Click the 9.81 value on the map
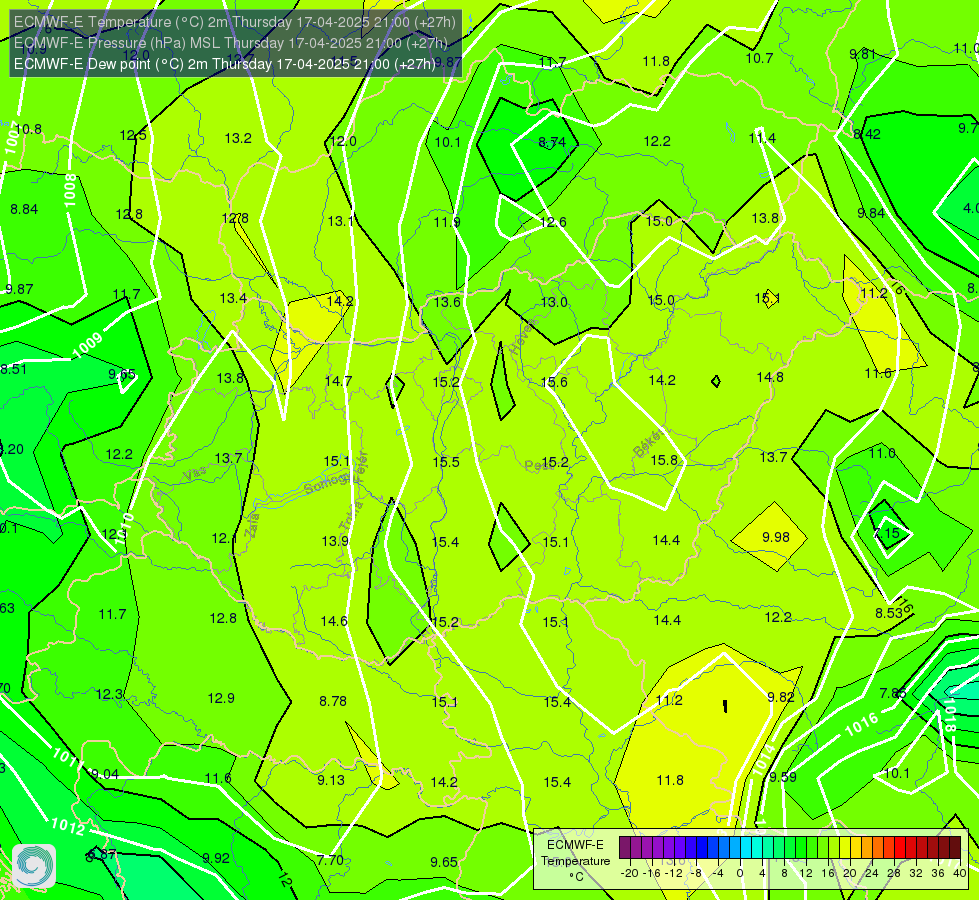The image size is (979, 900). point(862,54)
